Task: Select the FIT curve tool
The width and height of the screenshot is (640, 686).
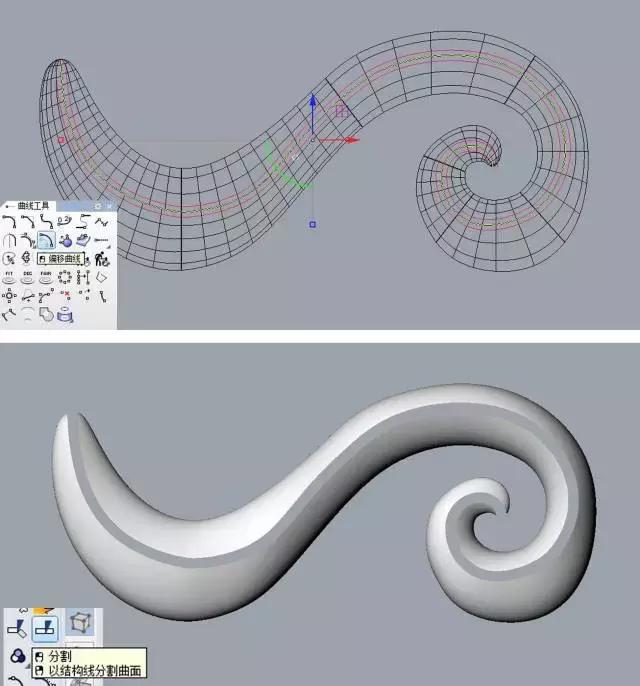Action: click(x=9, y=277)
